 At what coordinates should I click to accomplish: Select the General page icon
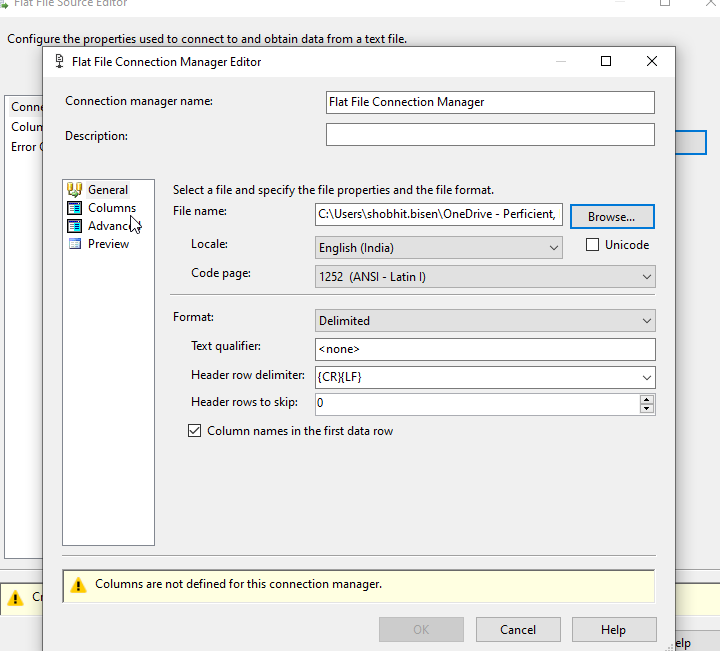coord(74,189)
